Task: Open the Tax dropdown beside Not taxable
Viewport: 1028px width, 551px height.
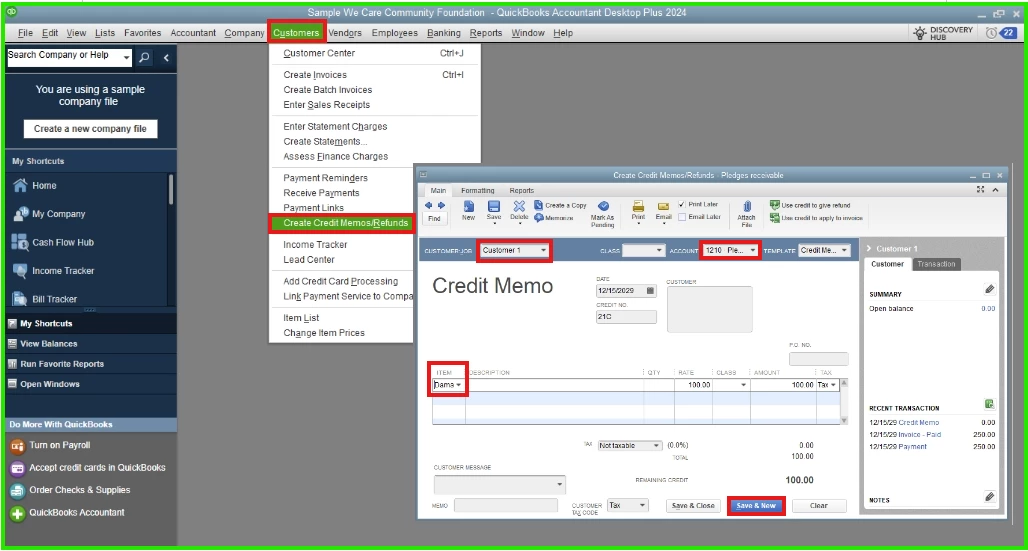Action: (657, 445)
